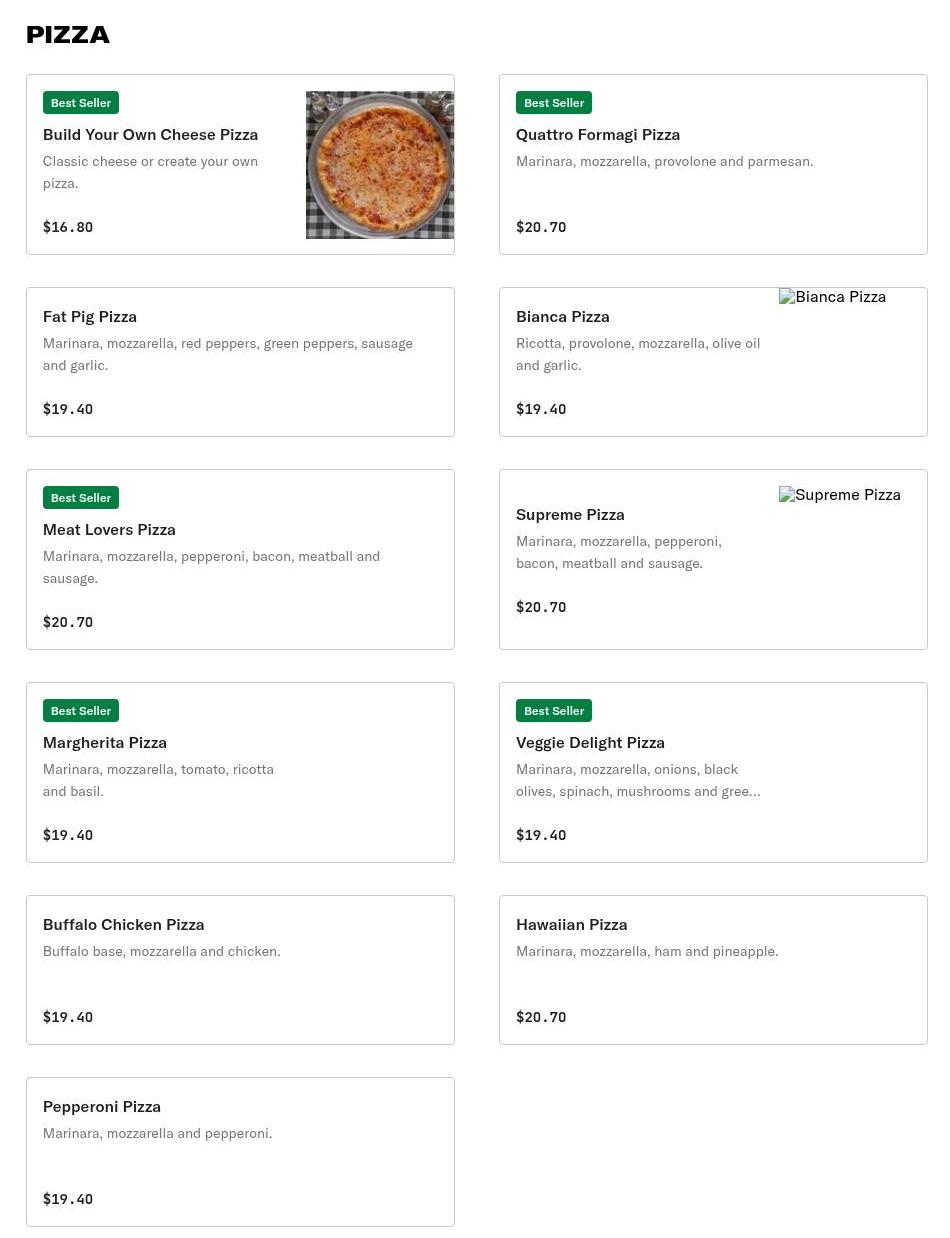The height and width of the screenshot is (1238, 950).
Task: Click the Bianca Pizza image placeholder
Action: click(x=832, y=297)
